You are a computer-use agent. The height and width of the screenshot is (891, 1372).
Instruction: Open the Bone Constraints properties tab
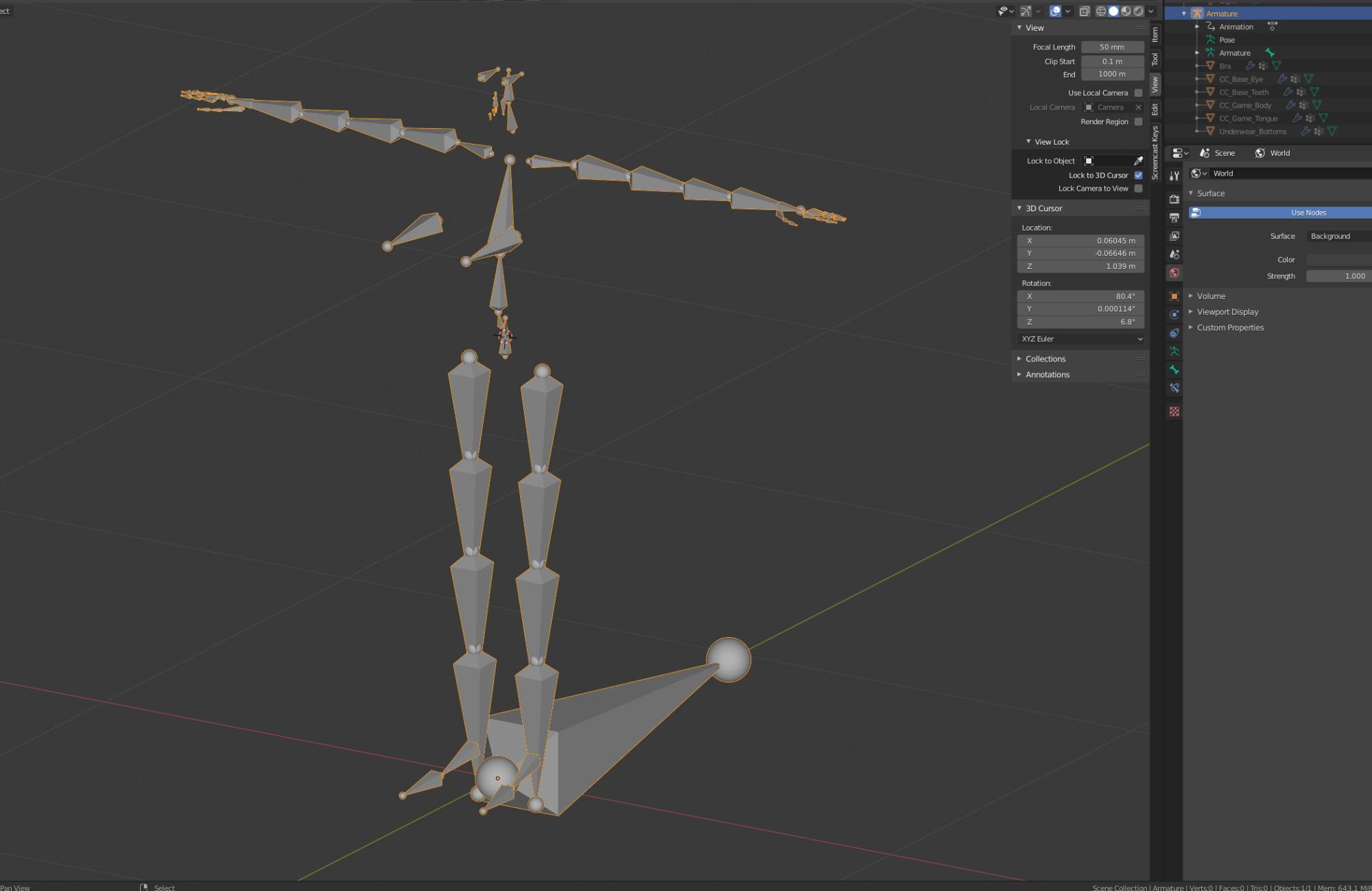pyautogui.click(x=1174, y=388)
